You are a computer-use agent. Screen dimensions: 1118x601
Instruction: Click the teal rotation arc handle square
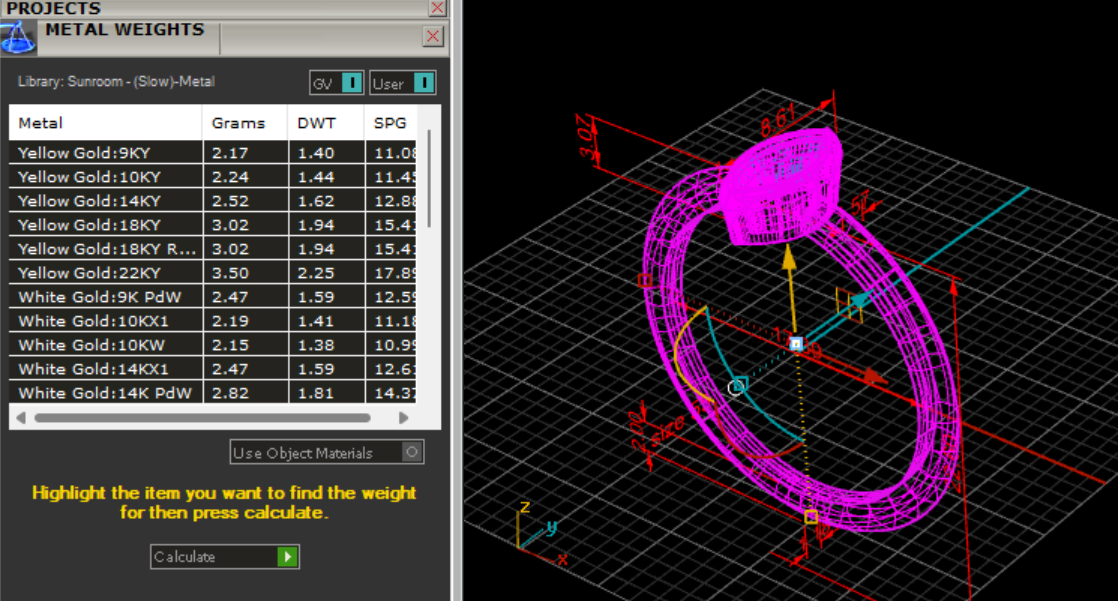(741, 384)
